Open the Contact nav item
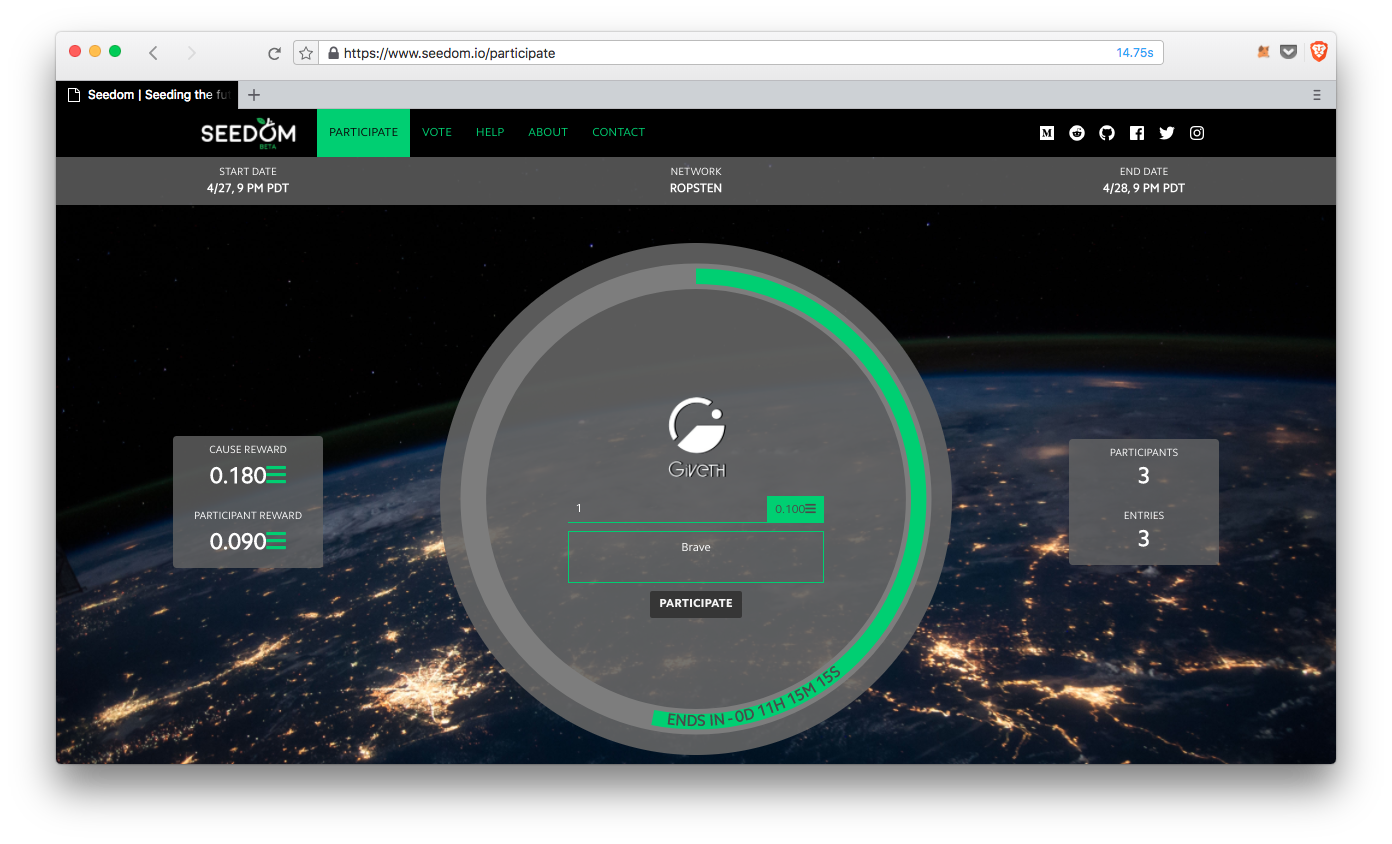 point(618,132)
